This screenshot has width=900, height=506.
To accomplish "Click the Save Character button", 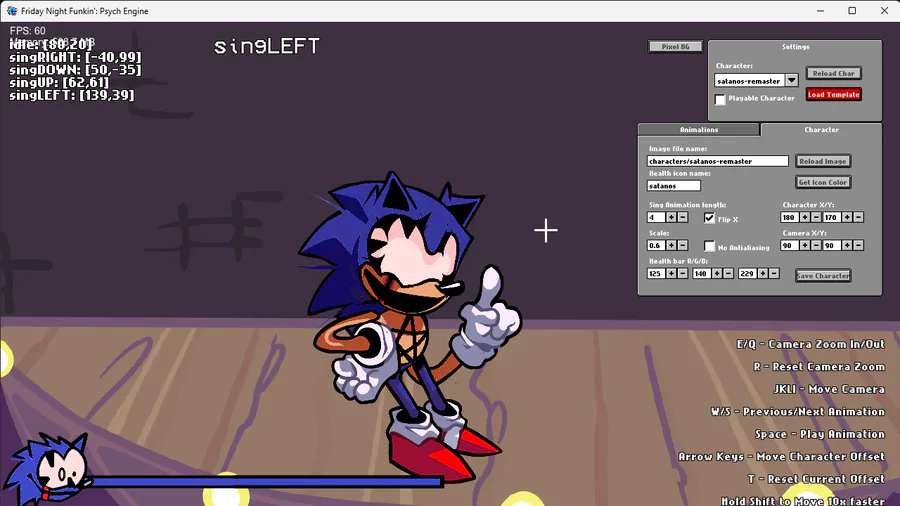I will click(x=823, y=275).
